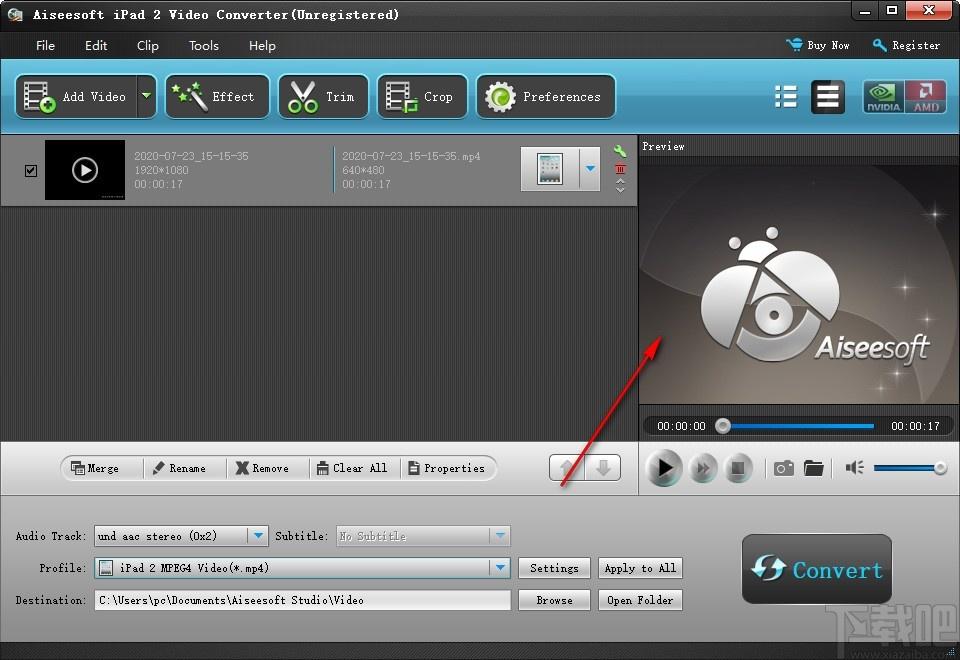Open the snapshot folder icon
This screenshot has height=660, width=960.
tap(814, 468)
